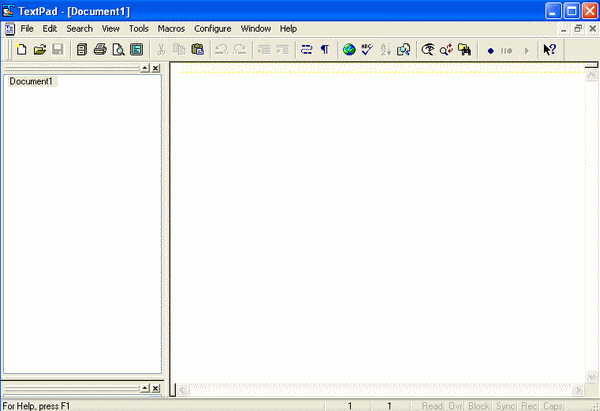Click the Caps indicator in status bar
600x411 pixels.
pyautogui.click(x=553, y=406)
